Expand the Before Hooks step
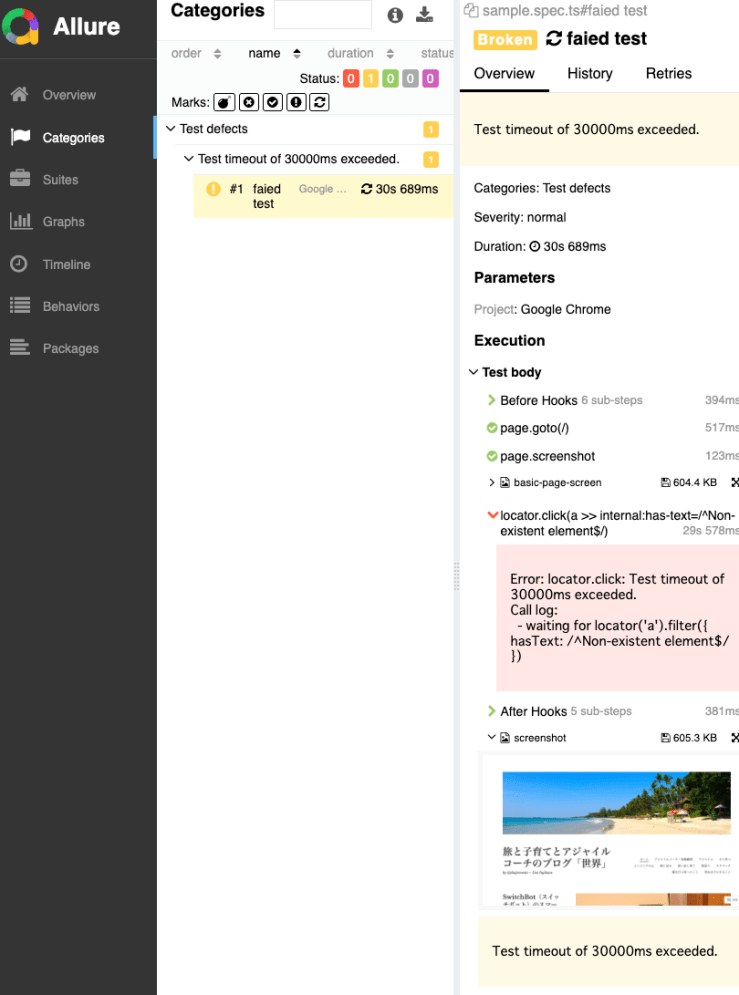739x995 pixels. click(491, 400)
